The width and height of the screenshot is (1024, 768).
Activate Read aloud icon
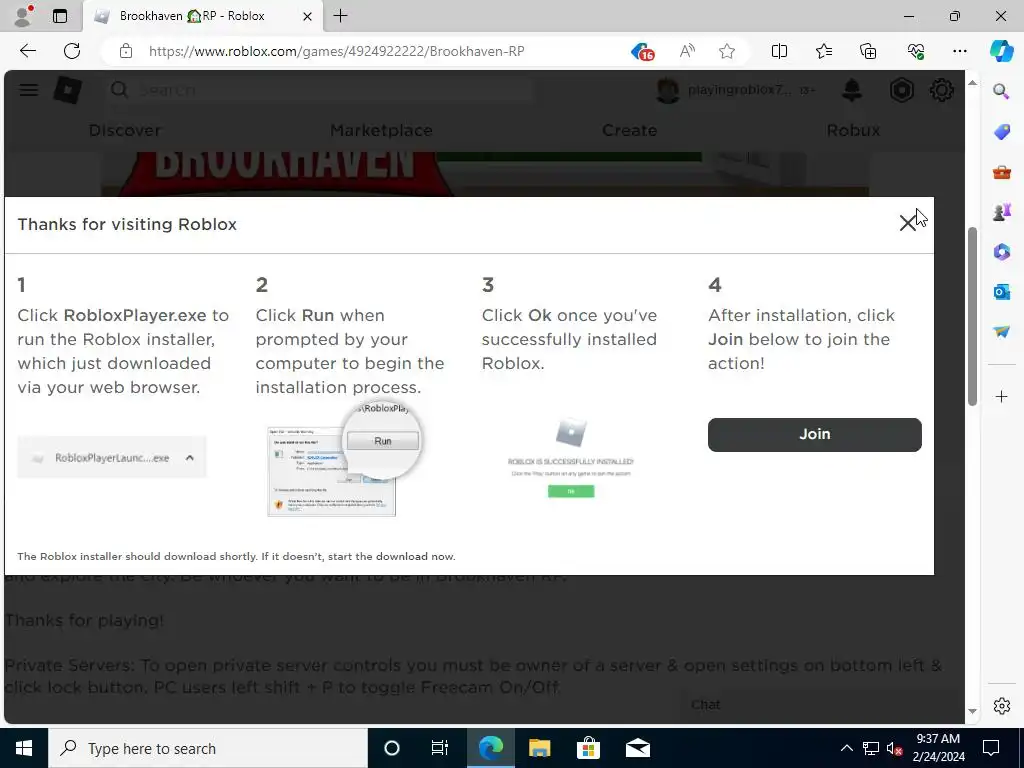(687, 51)
